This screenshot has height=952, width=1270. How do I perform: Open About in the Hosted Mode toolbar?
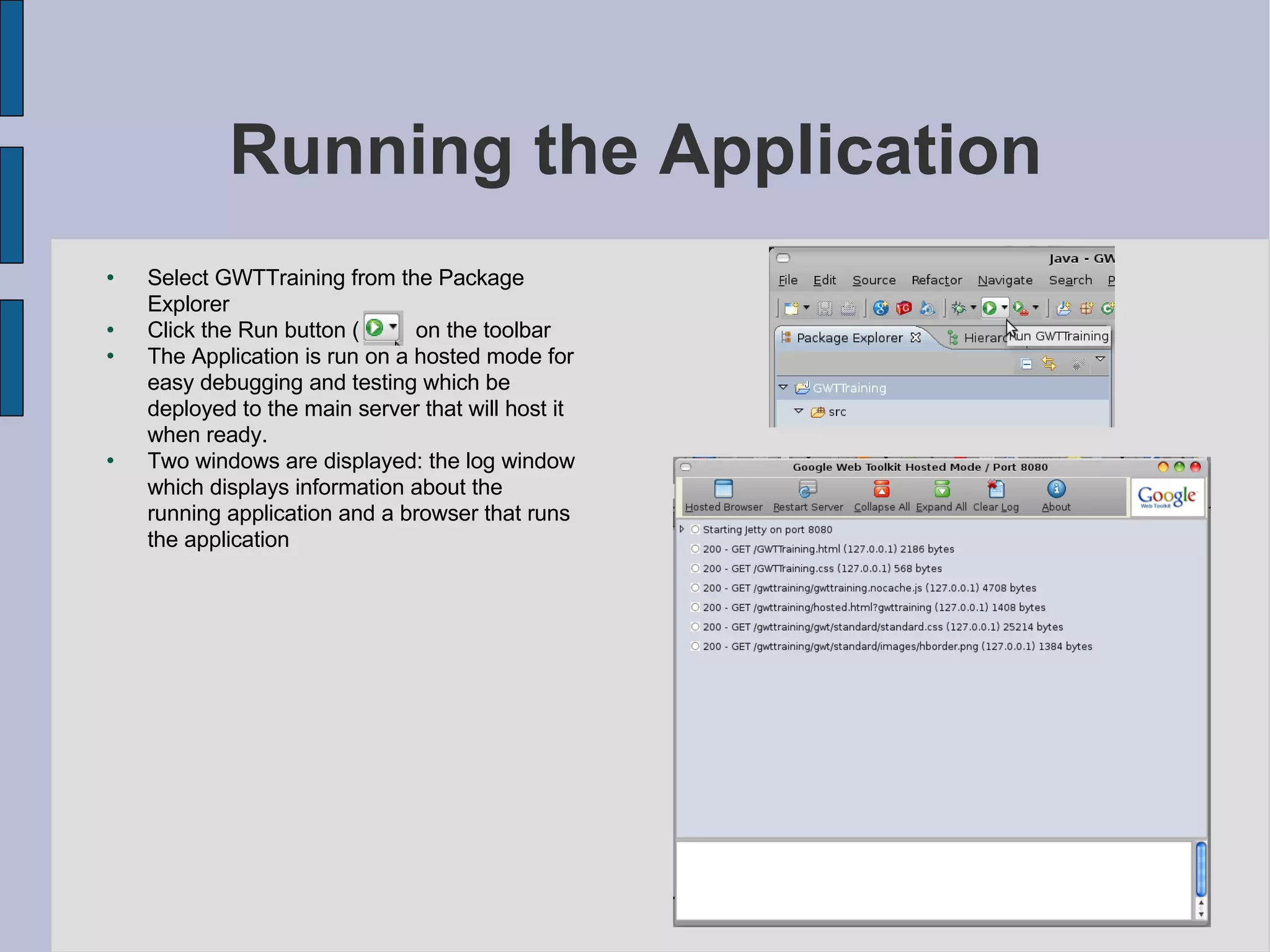click(x=1057, y=491)
